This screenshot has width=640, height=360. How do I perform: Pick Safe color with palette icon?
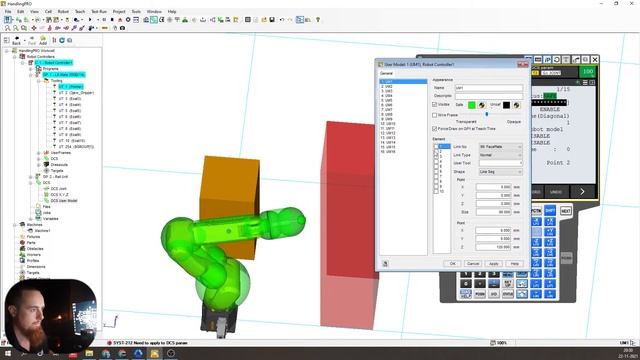[x=482, y=105]
